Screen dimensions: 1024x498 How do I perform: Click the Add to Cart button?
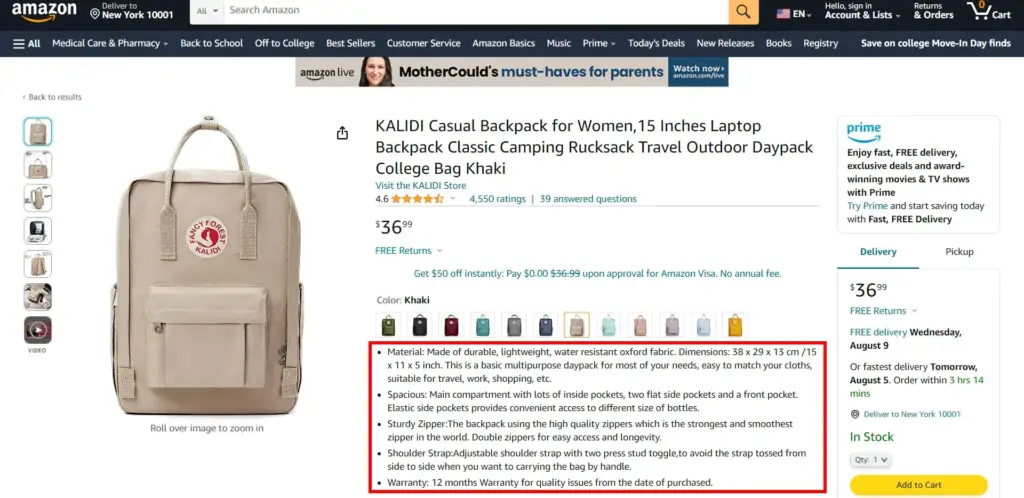[x=918, y=485]
